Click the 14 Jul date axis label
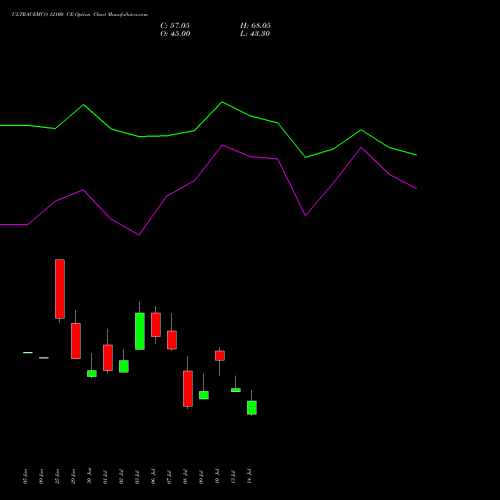500x500 pixels. pos(249,477)
